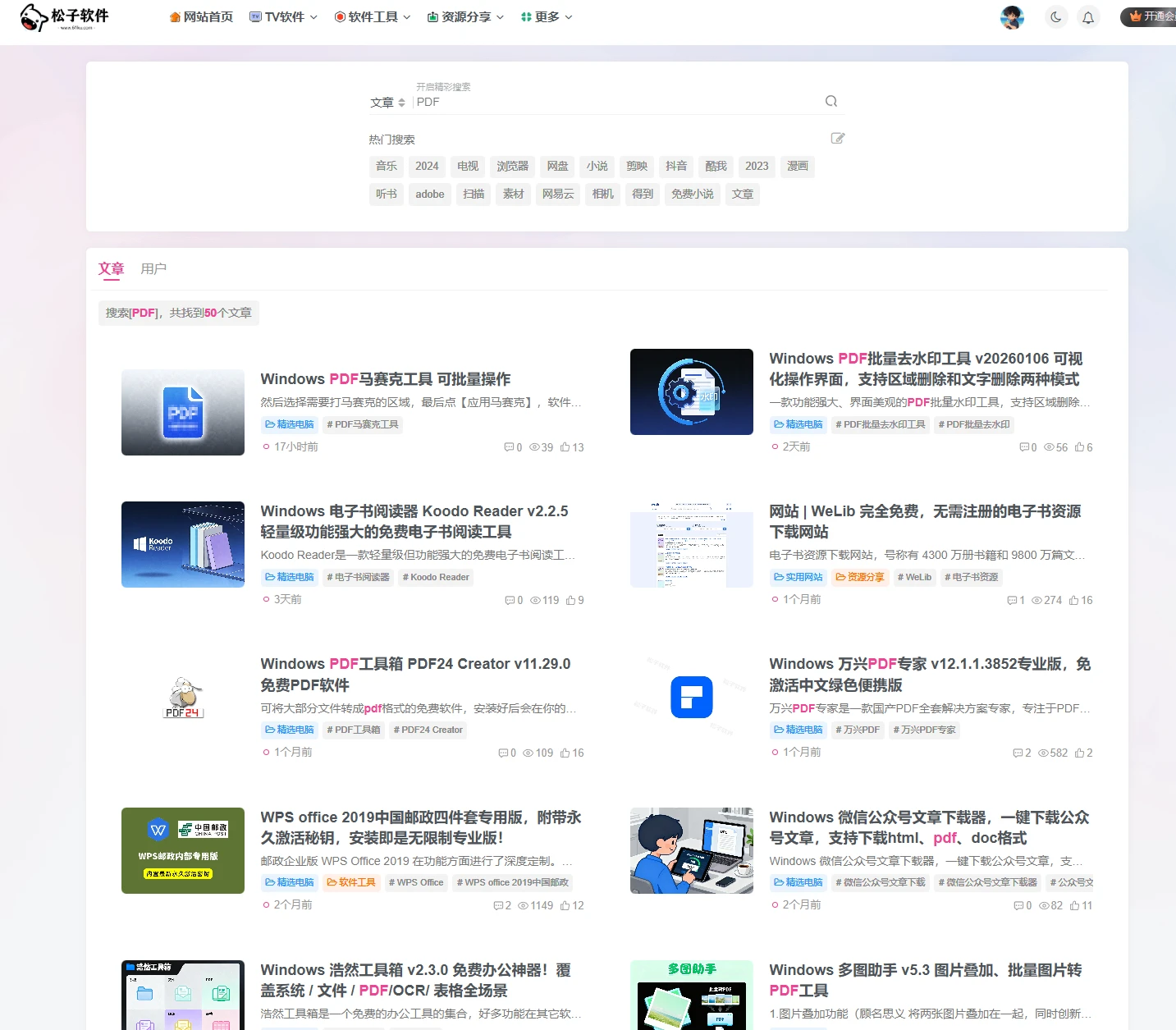Open Koodo Reader article thumbnail
Viewport: 1176px width, 1030px height.
pyautogui.click(x=183, y=544)
